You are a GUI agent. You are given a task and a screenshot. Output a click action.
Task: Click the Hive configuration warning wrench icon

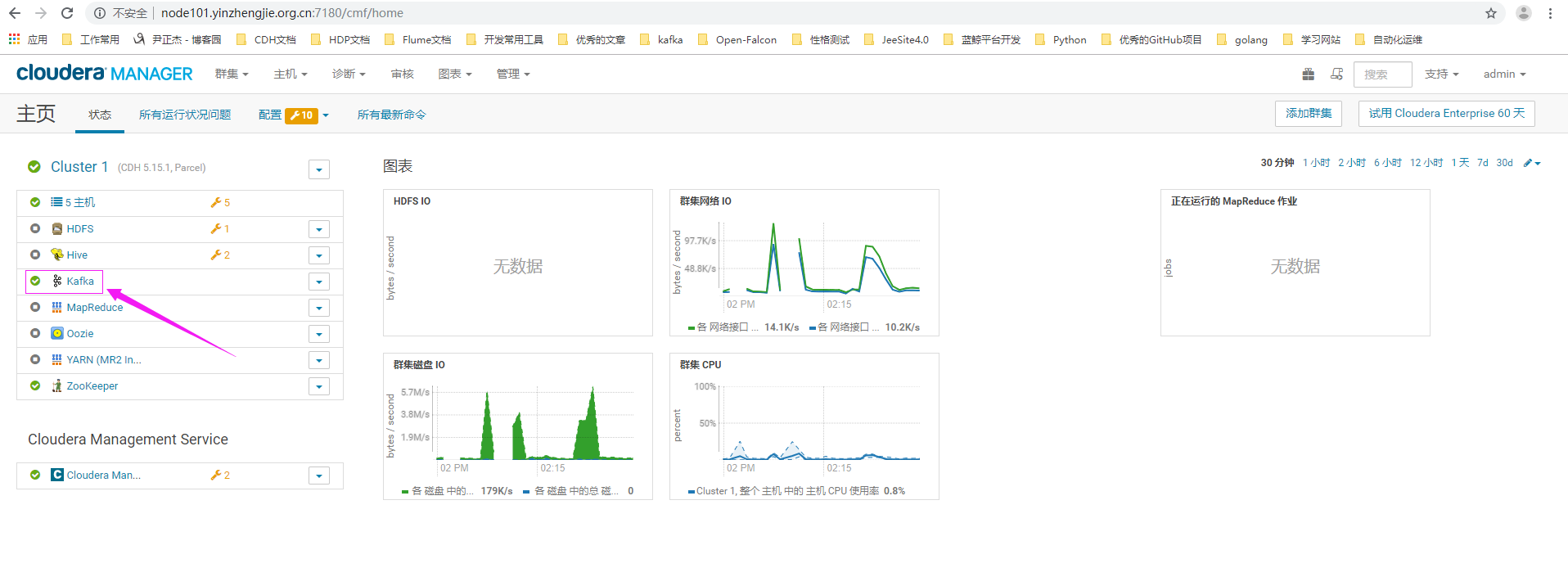216,255
